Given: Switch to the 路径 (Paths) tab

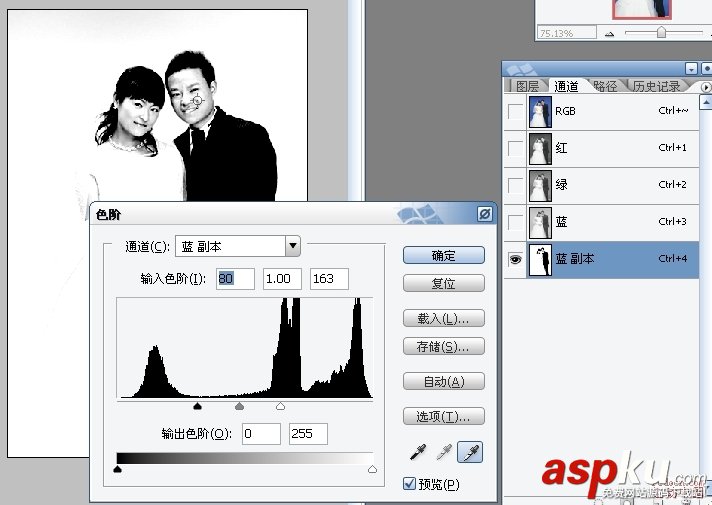Looking at the screenshot, I should point(605,86).
